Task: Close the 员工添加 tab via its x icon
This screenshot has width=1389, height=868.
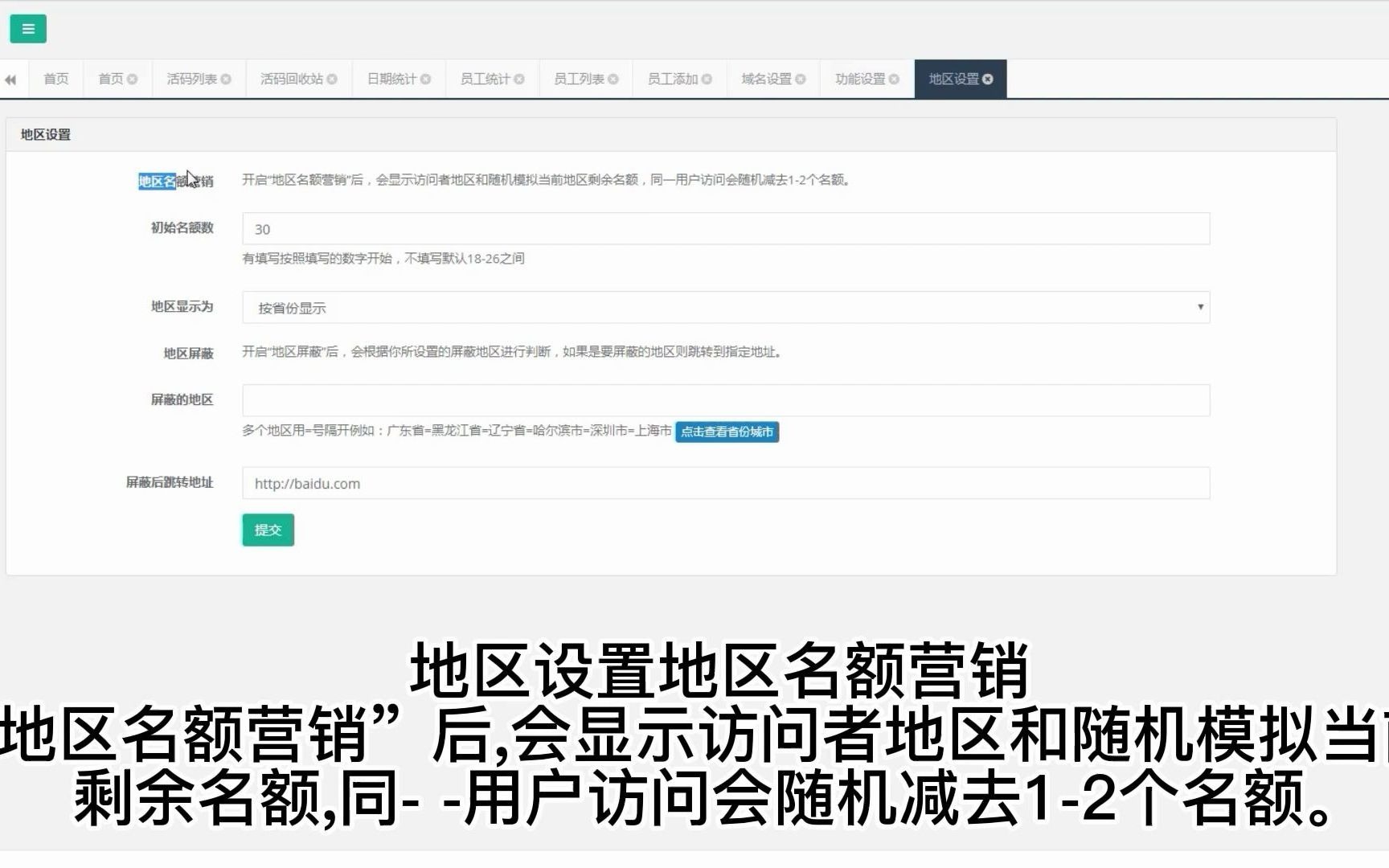Action: click(707, 79)
